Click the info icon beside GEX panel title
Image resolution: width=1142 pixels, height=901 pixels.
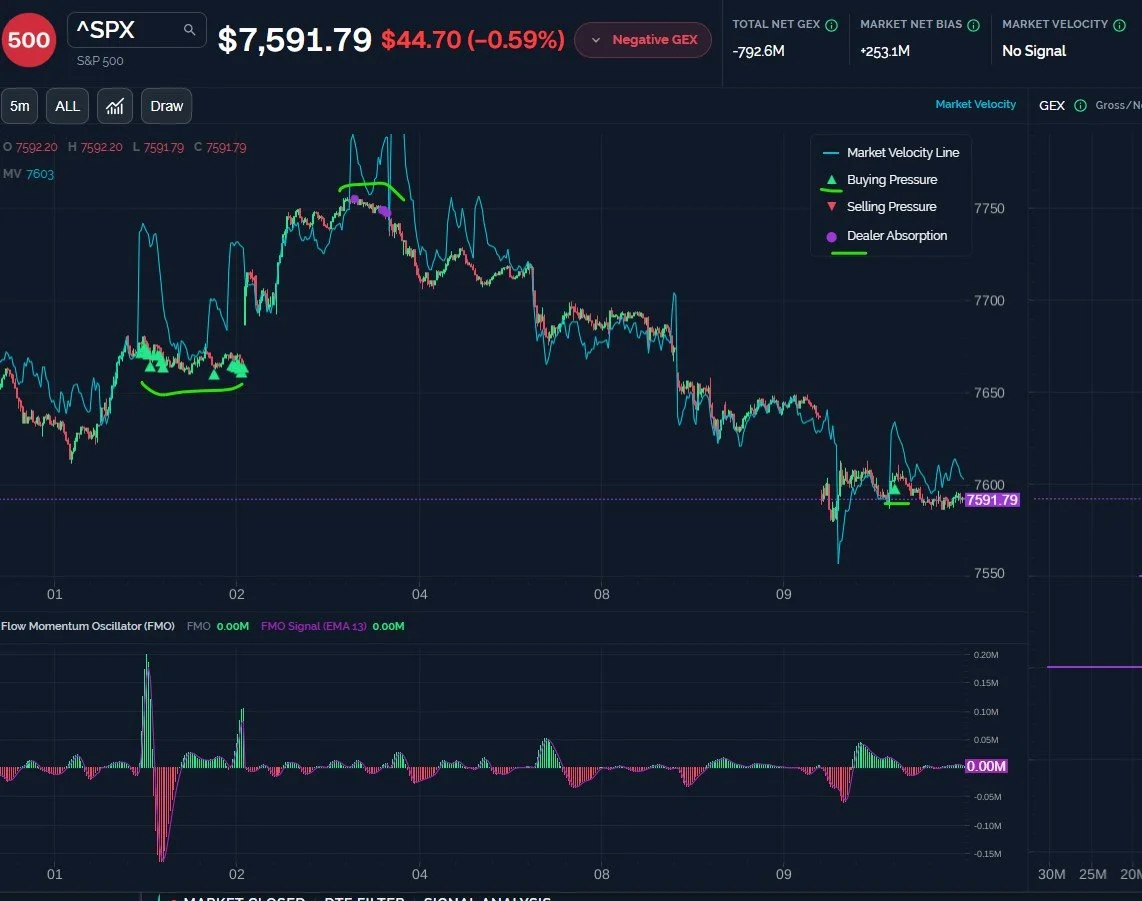pyautogui.click(x=1080, y=106)
